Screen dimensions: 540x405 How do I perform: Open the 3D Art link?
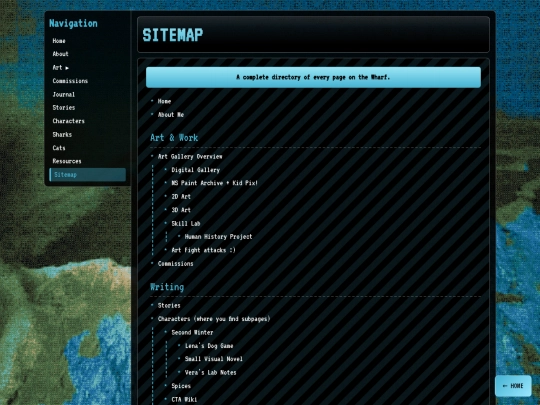[x=181, y=210]
